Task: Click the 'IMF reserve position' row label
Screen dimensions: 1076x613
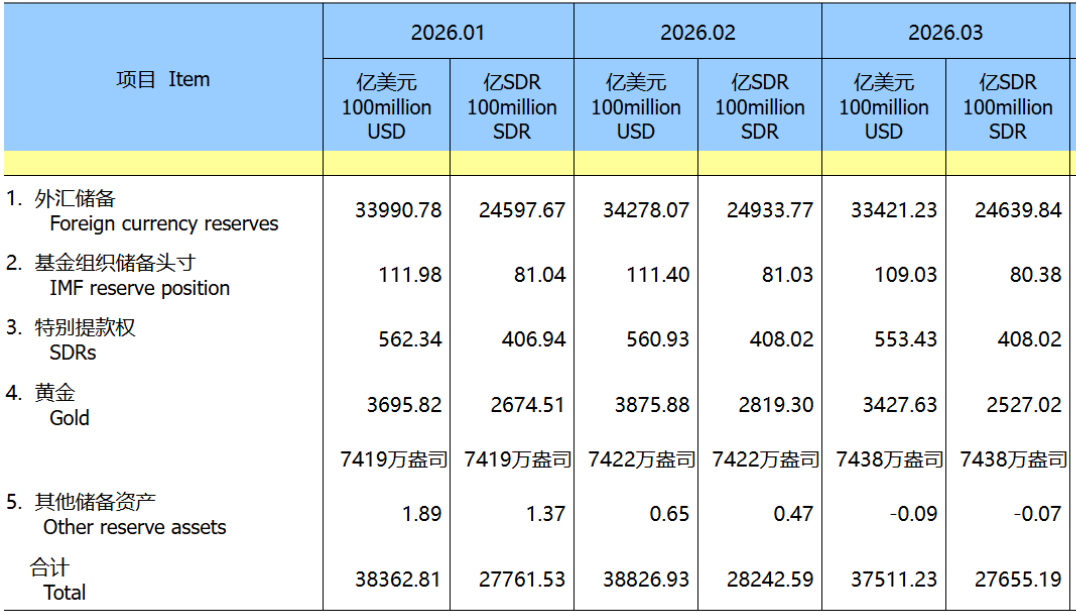Action: click(x=139, y=289)
